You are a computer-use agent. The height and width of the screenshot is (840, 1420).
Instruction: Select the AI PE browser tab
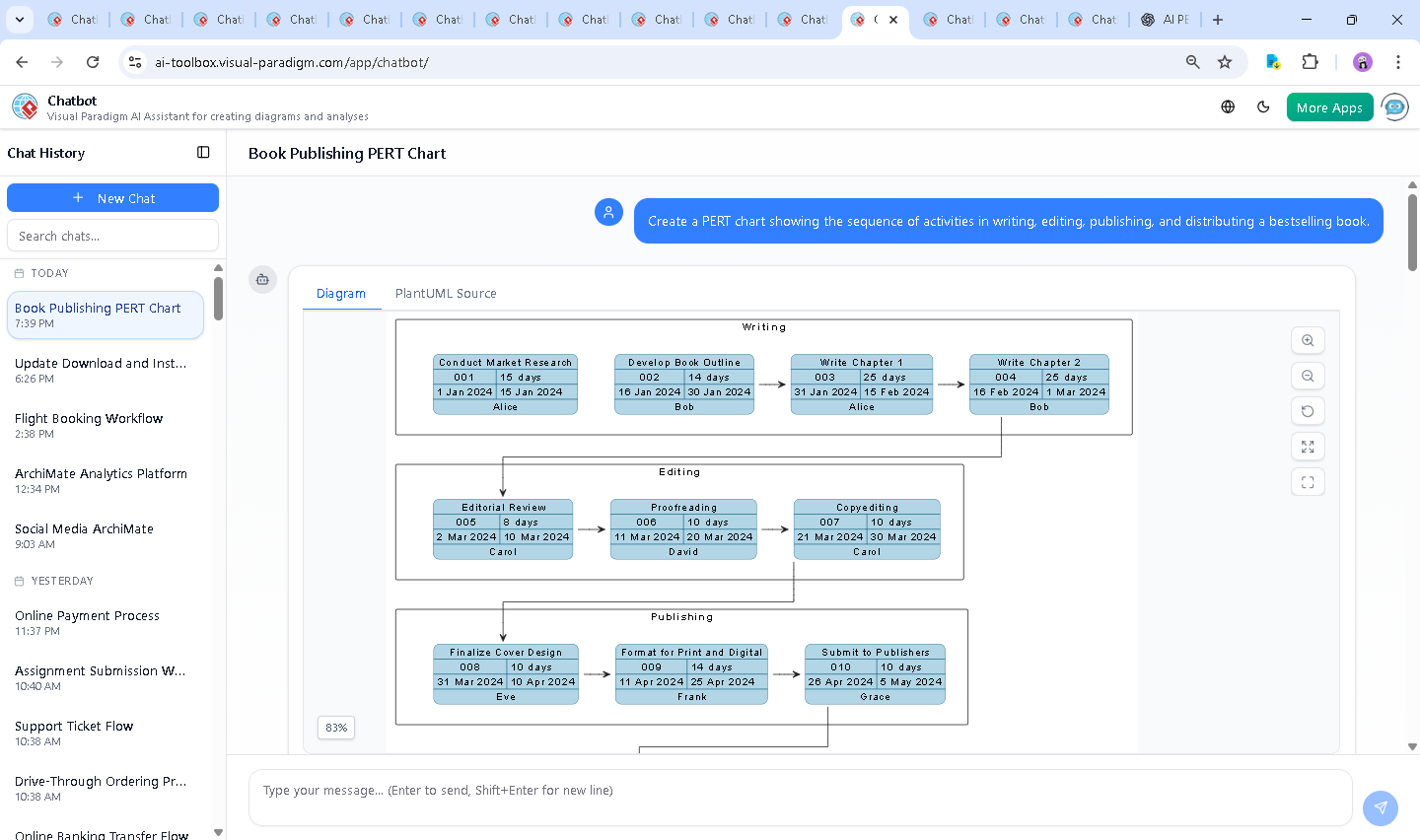tap(1164, 19)
